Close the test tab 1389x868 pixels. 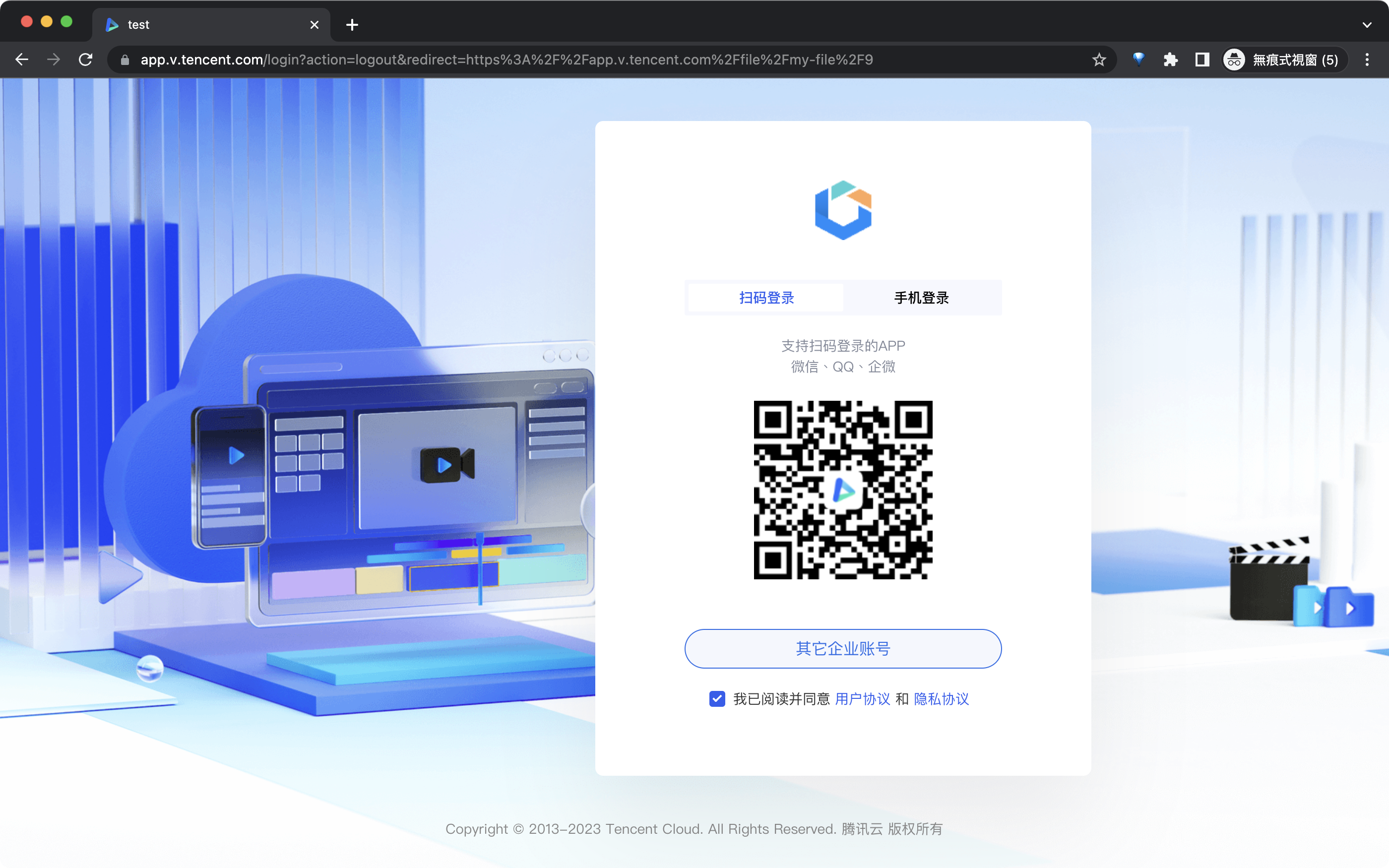coord(314,25)
